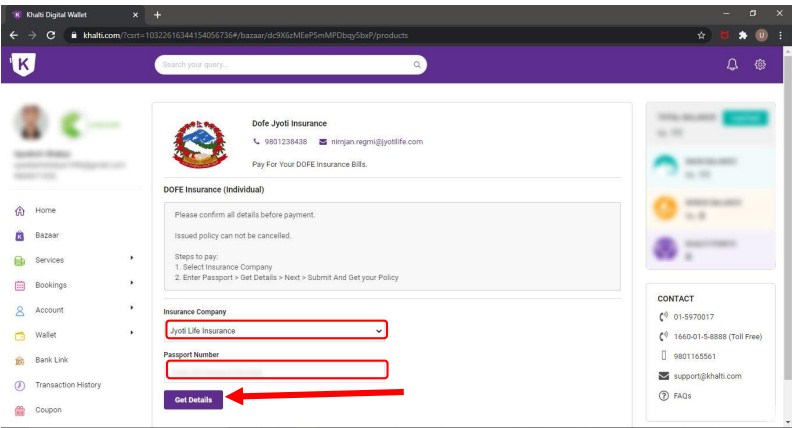Open Chrome extensions puzzle icon
Image resolution: width=792 pixels, height=428 pixels.
coord(742,35)
